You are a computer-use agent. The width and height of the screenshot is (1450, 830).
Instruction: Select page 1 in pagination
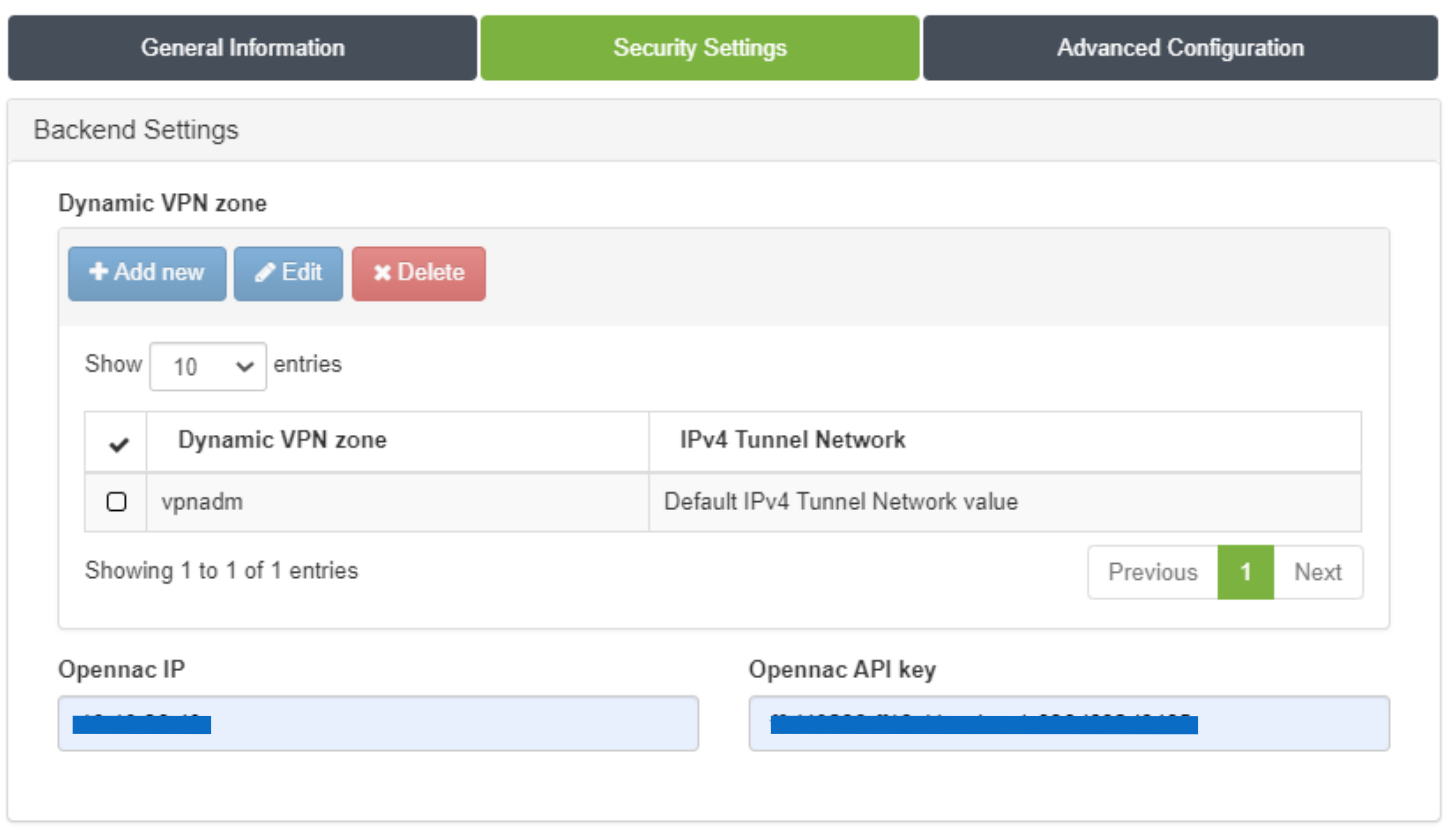[1245, 572]
